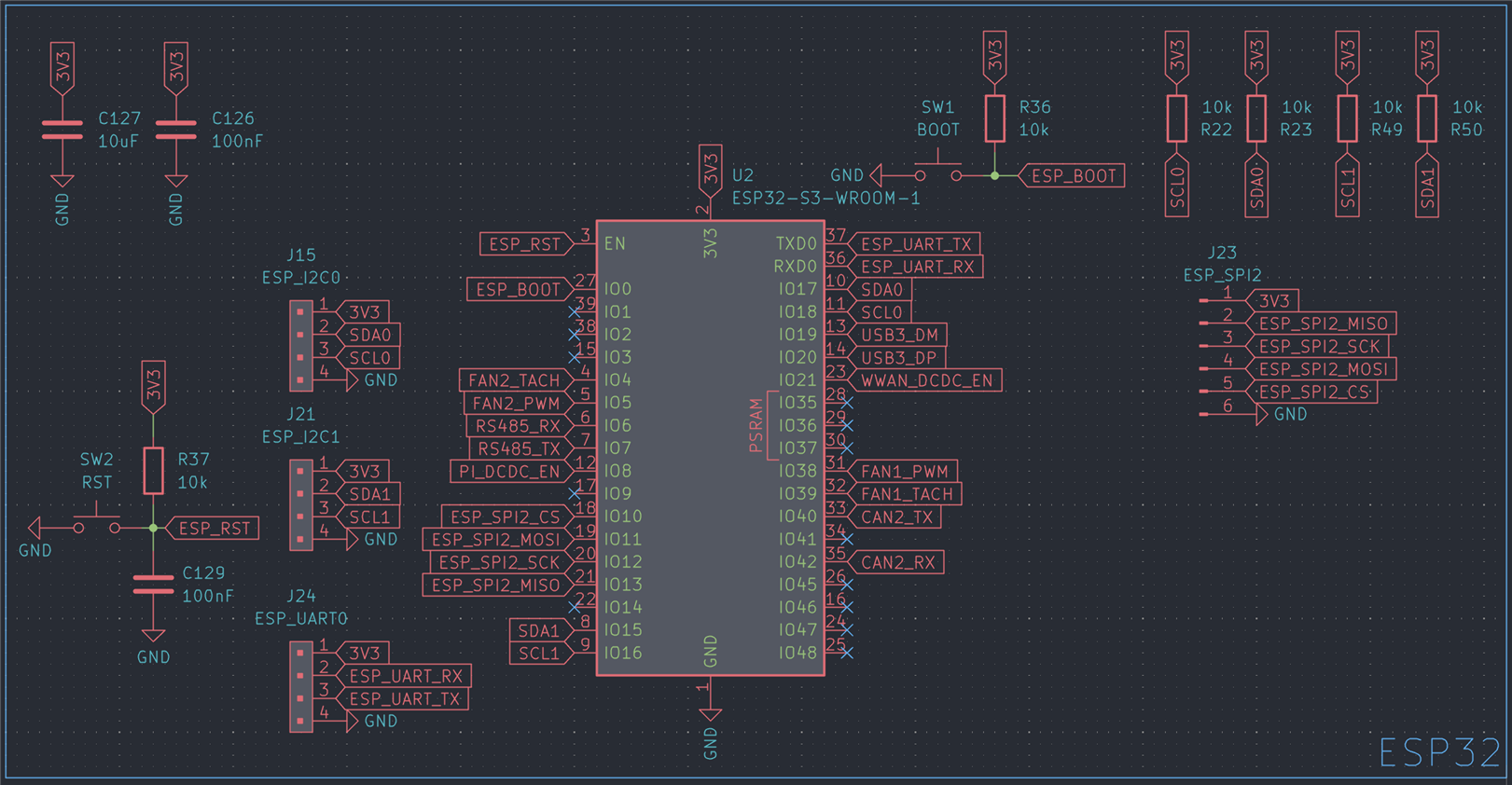
Task: Select the J24 ESP_UART0 connector symbol
Action: click(x=300, y=686)
